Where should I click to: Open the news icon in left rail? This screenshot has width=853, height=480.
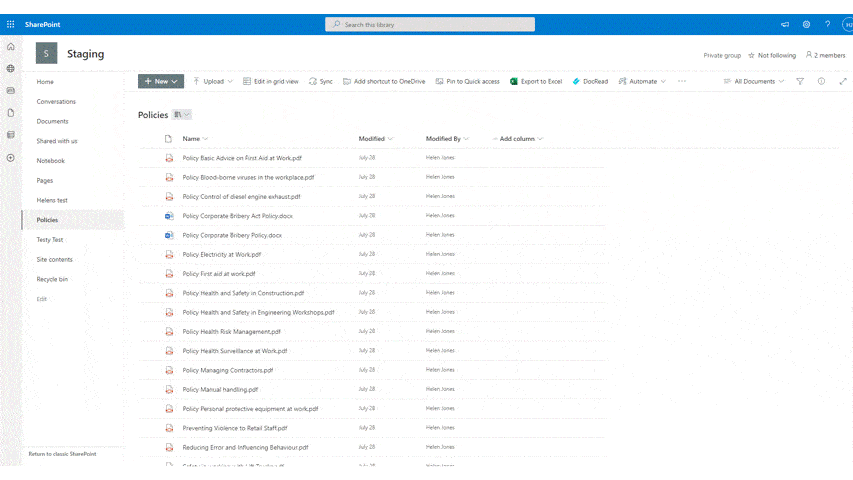point(11,91)
